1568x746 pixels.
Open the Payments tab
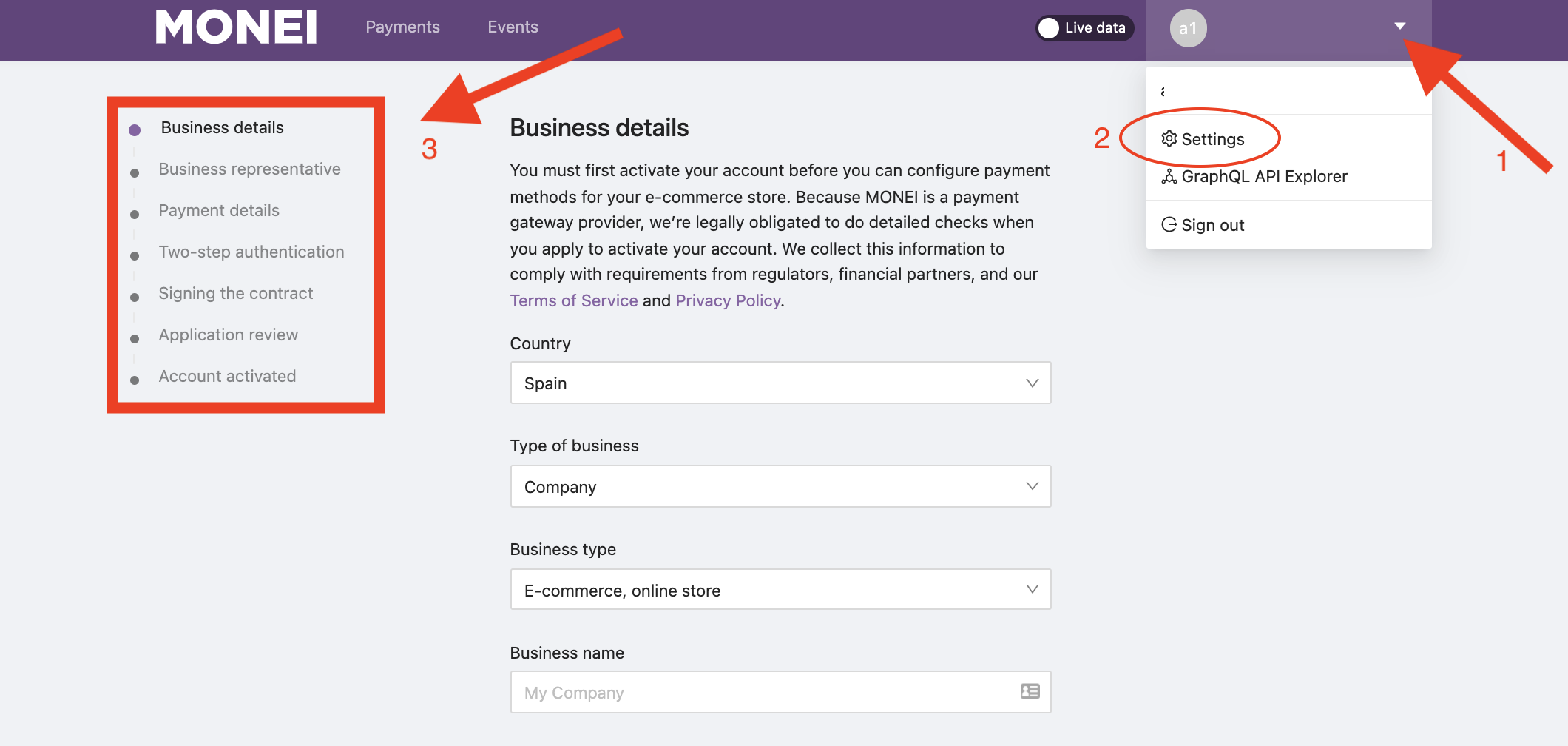coord(402,27)
